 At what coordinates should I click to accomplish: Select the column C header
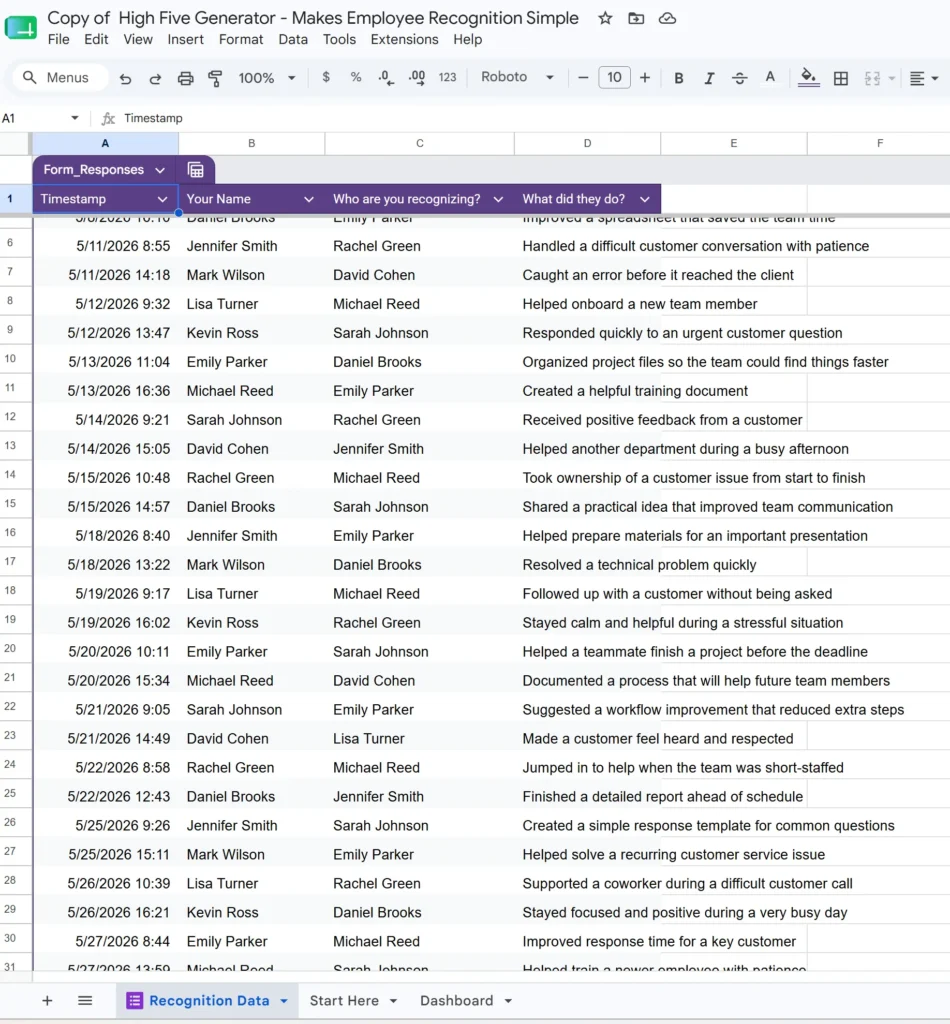click(x=419, y=143)
